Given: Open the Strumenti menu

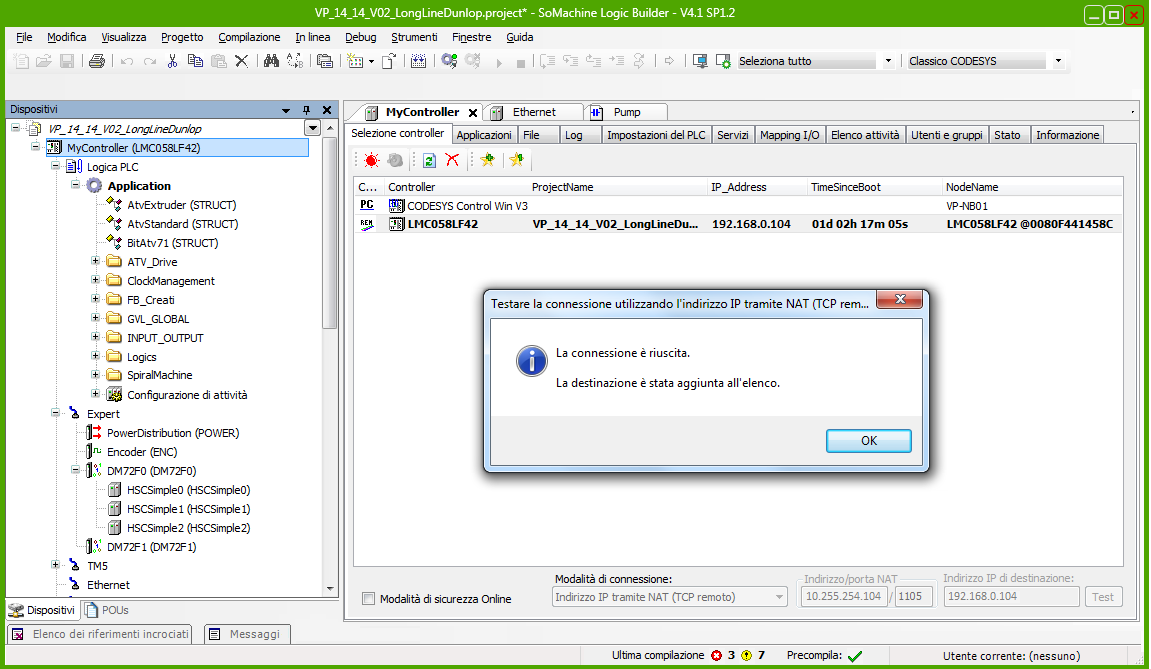Looking at the screenshot, I should pos(414,37).
